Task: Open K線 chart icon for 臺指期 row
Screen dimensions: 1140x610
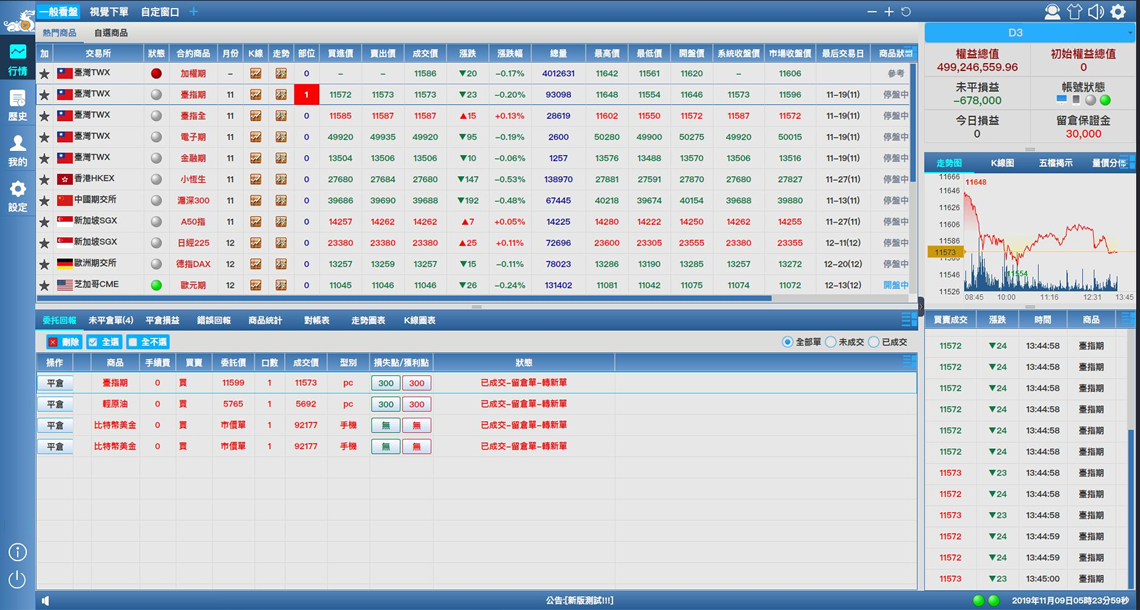Action: [x=256, y=95]
